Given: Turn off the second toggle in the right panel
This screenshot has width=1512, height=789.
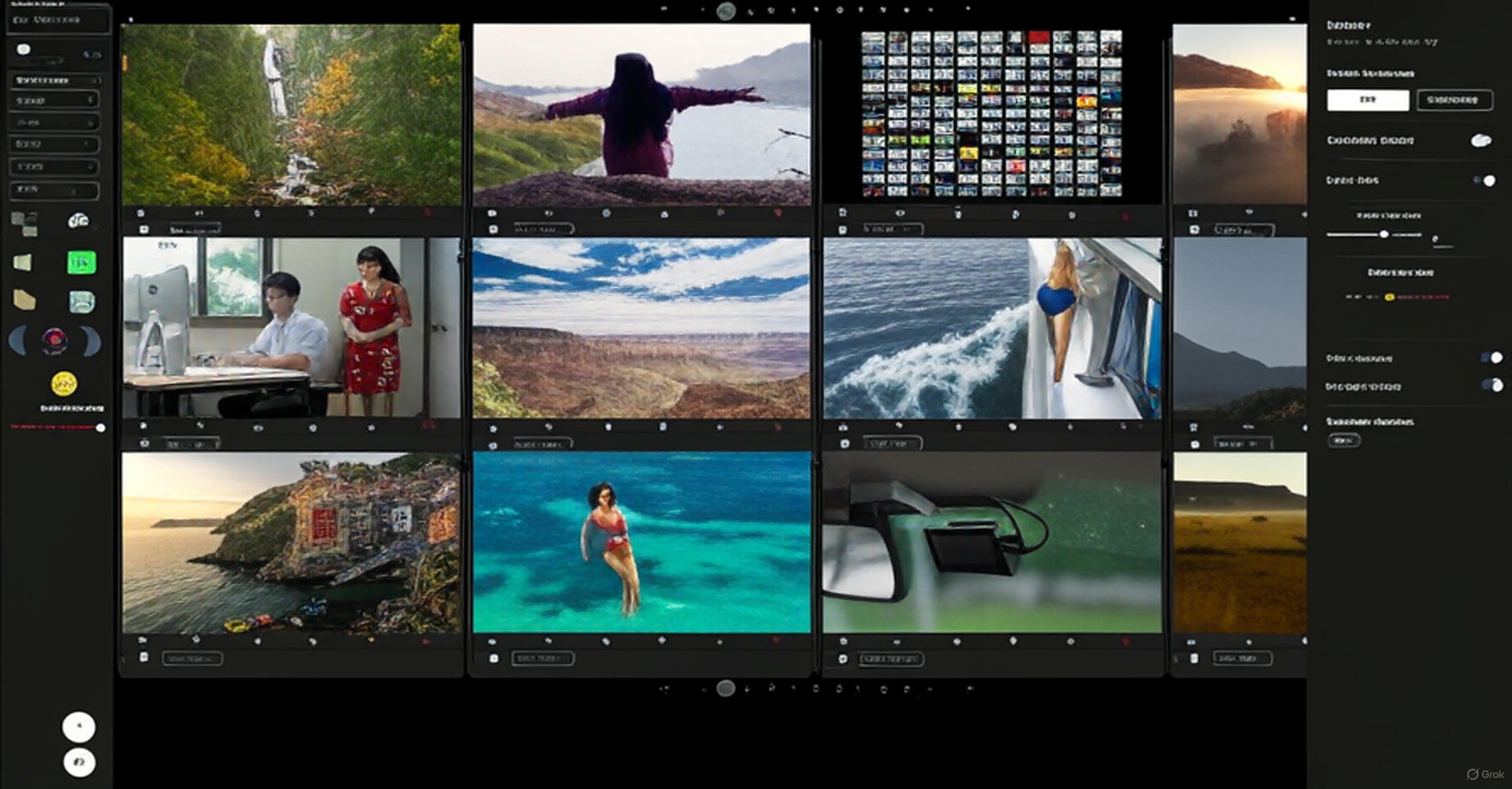Looking at the screenshot, I should click(x=1485, y=179).
